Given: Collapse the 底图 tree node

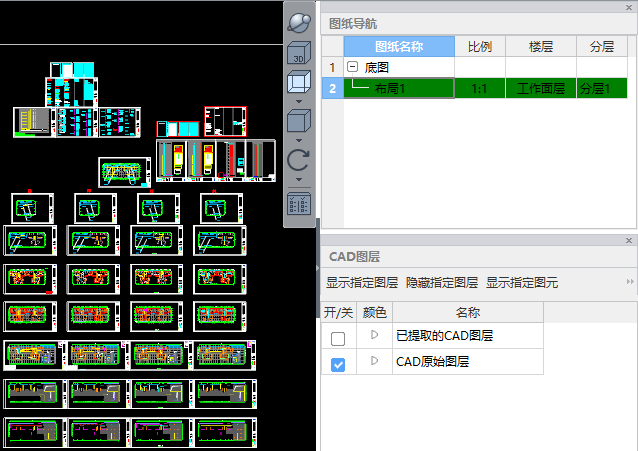Looking at the screenshot, I should (353, 67).
